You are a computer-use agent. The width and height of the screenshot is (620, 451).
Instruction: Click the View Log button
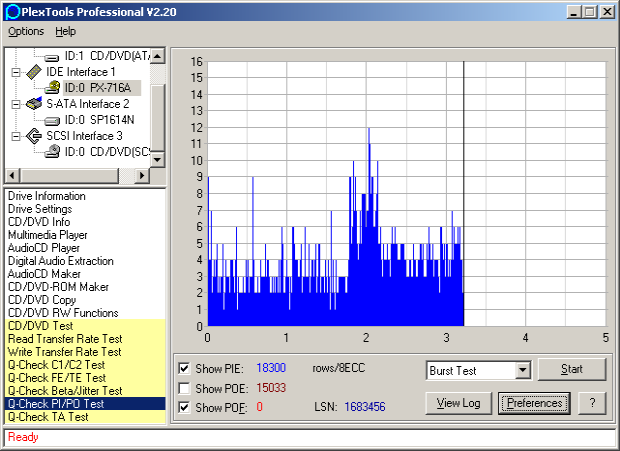pos(458,403)
